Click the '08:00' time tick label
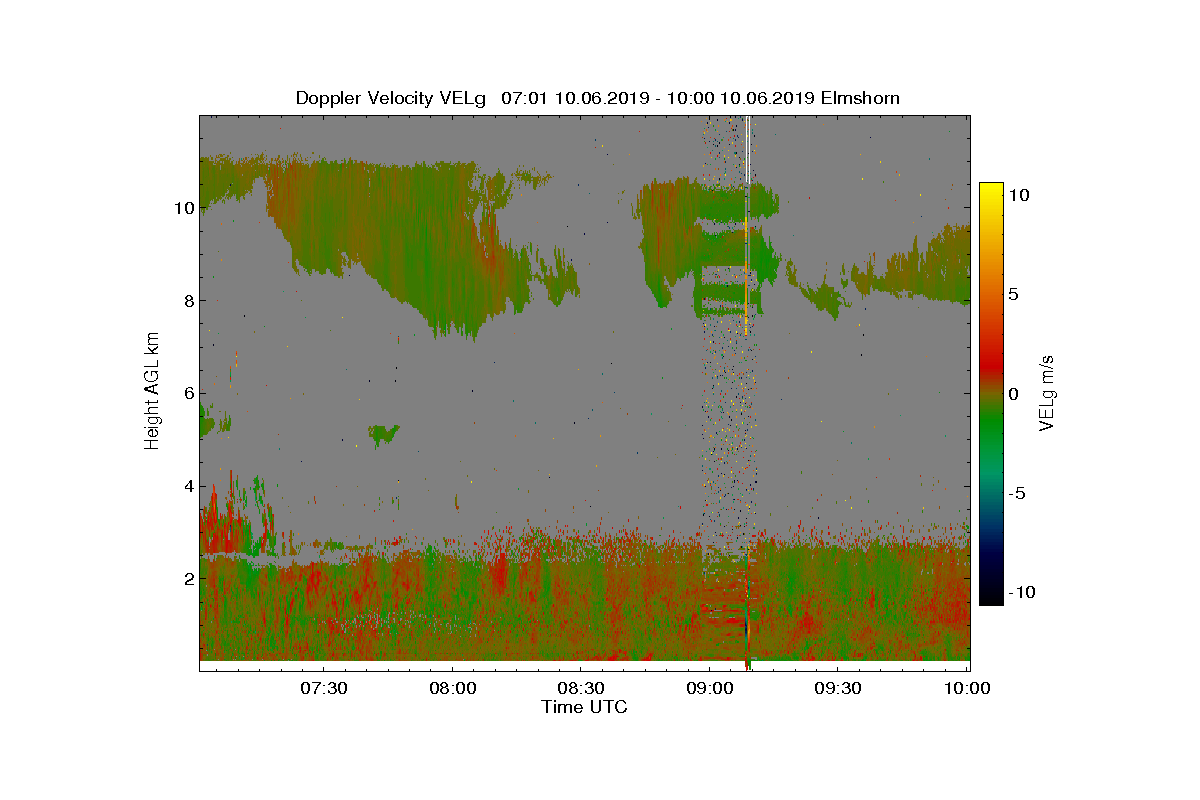This screenshot has height=800, width=1200. pos(452,688)
